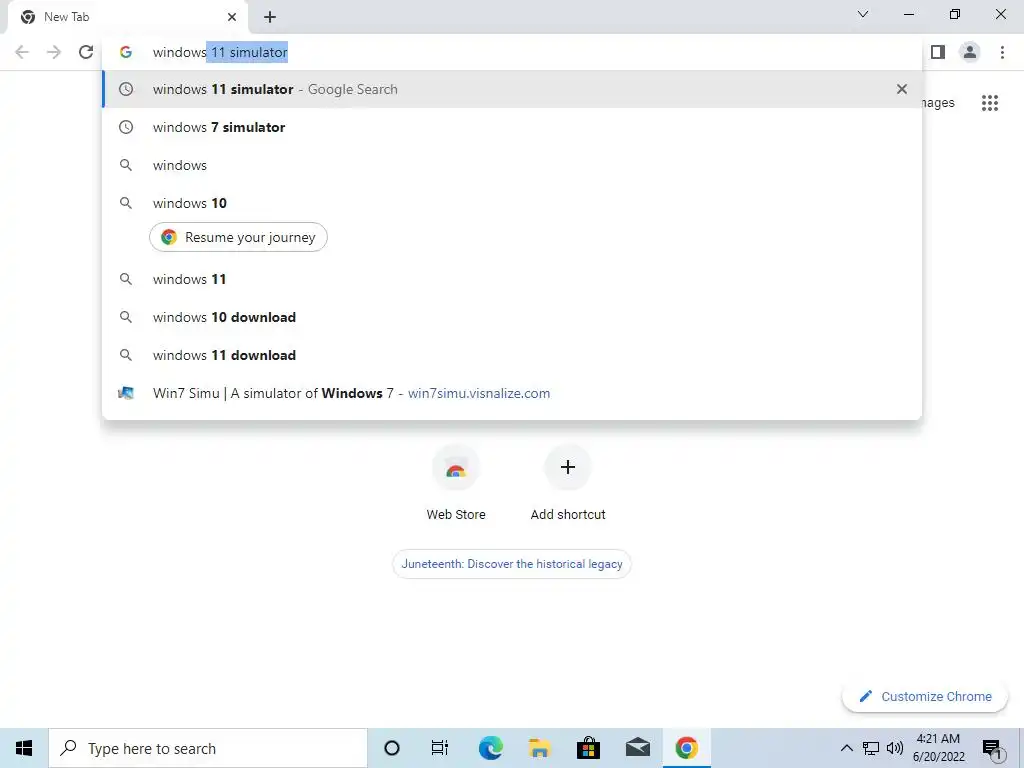Choose the windows 11 suggestion
Viewport: 1024px width, 768px height.
click(x=512, y=279)
